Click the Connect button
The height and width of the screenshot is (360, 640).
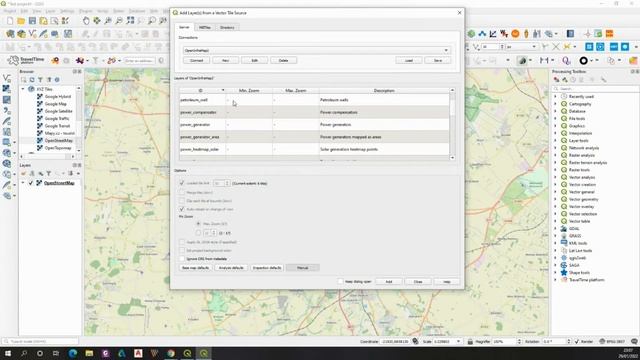point(196,60)
